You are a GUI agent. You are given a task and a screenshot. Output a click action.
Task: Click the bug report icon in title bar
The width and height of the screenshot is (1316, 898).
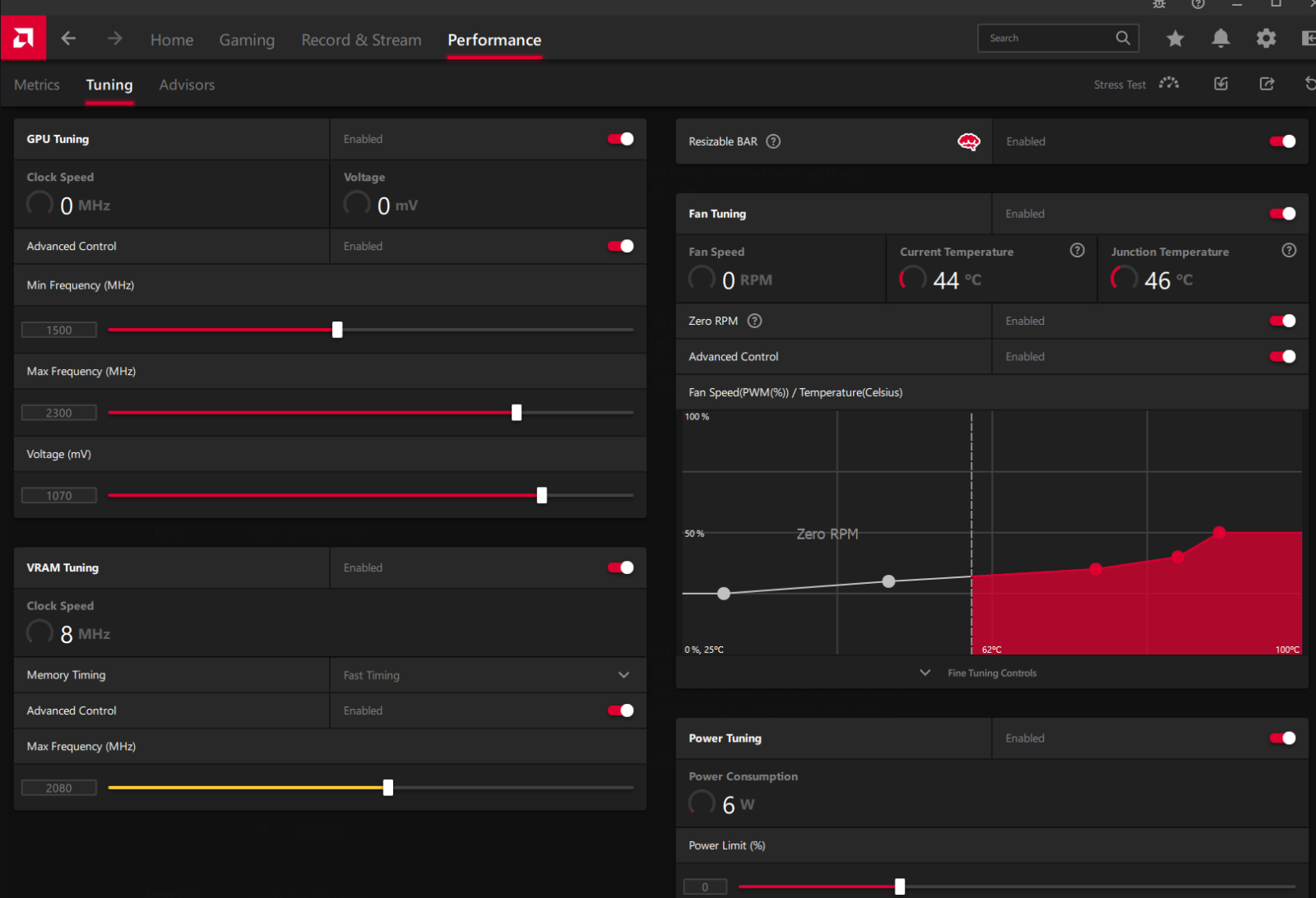(1159, 4)
